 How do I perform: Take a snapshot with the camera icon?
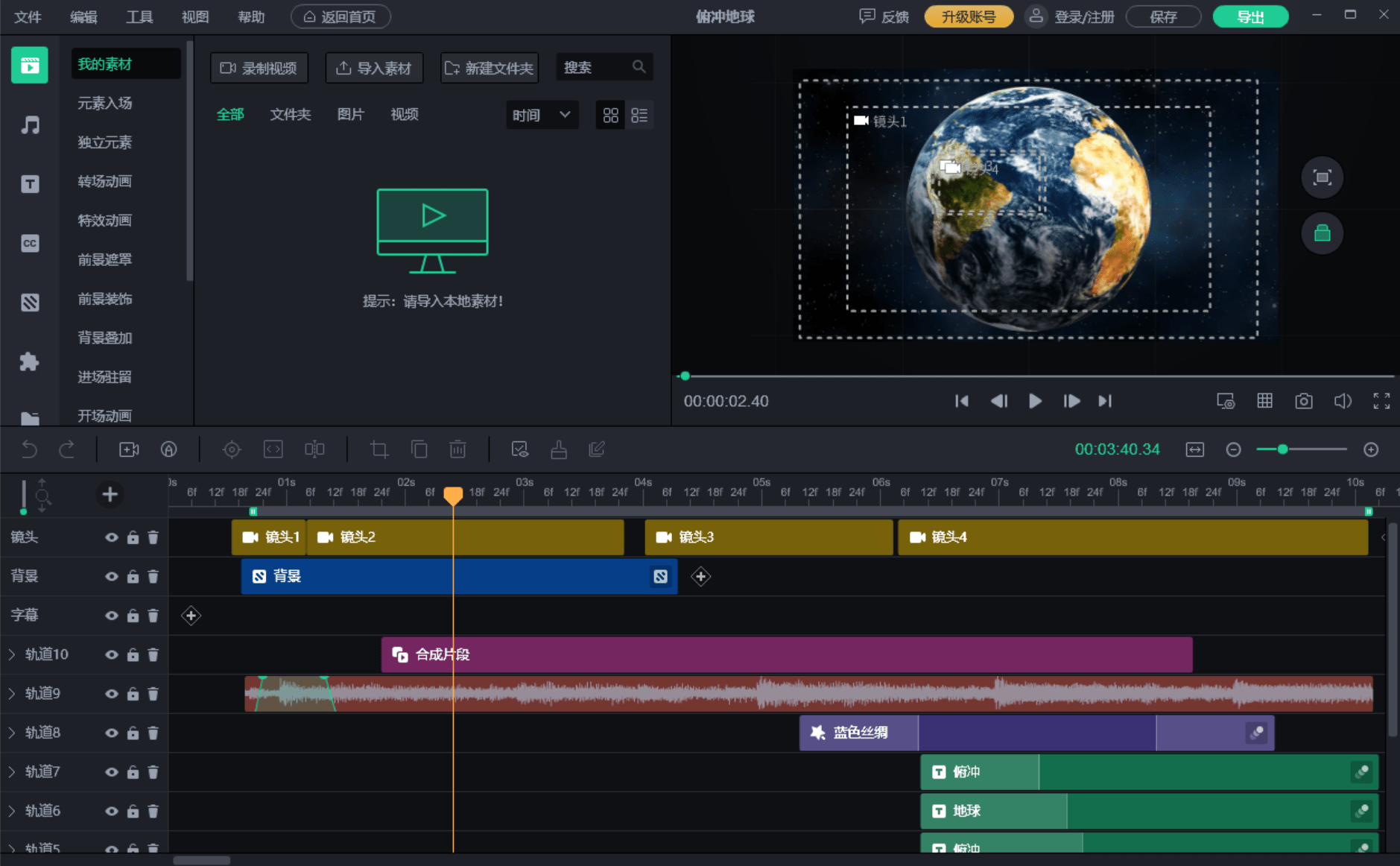(1303, 401)
